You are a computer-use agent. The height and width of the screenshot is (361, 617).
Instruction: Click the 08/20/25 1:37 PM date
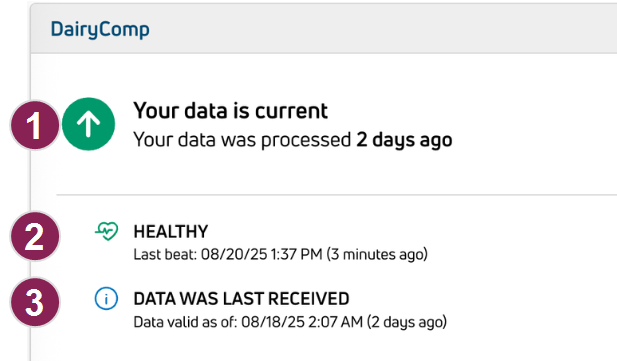pos(262,254)
